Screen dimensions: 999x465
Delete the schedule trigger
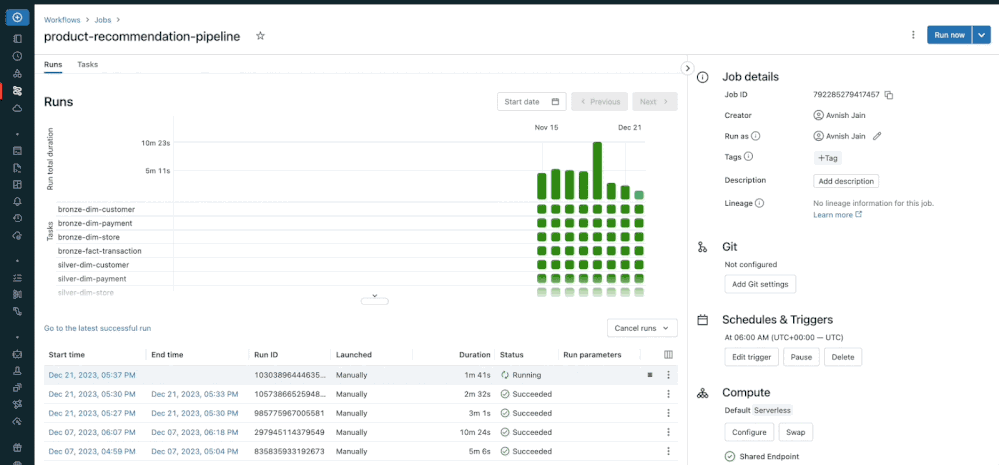843,357
